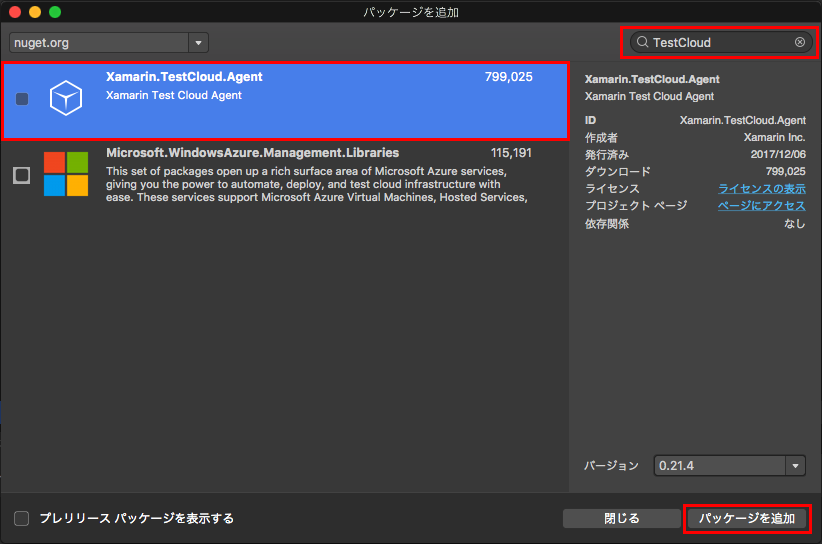
Task: Click the Azure package description text
Action: [x=317, y=184]
